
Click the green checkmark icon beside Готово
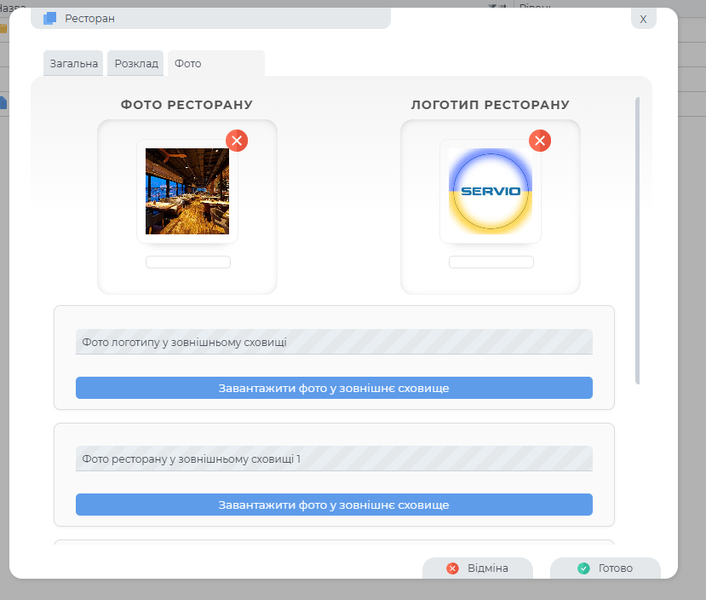583,568
